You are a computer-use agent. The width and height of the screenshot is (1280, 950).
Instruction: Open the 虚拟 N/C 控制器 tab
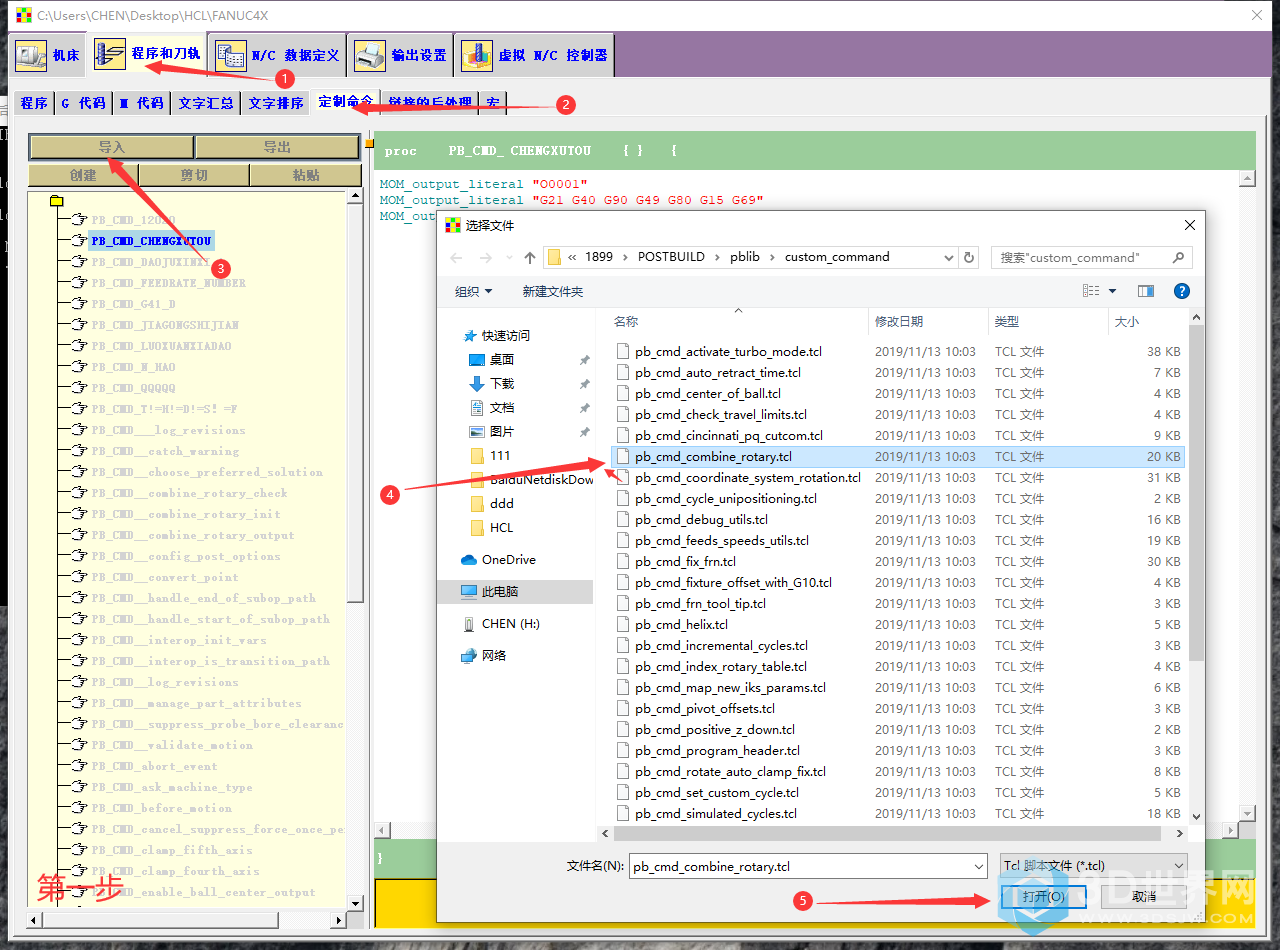534,55
